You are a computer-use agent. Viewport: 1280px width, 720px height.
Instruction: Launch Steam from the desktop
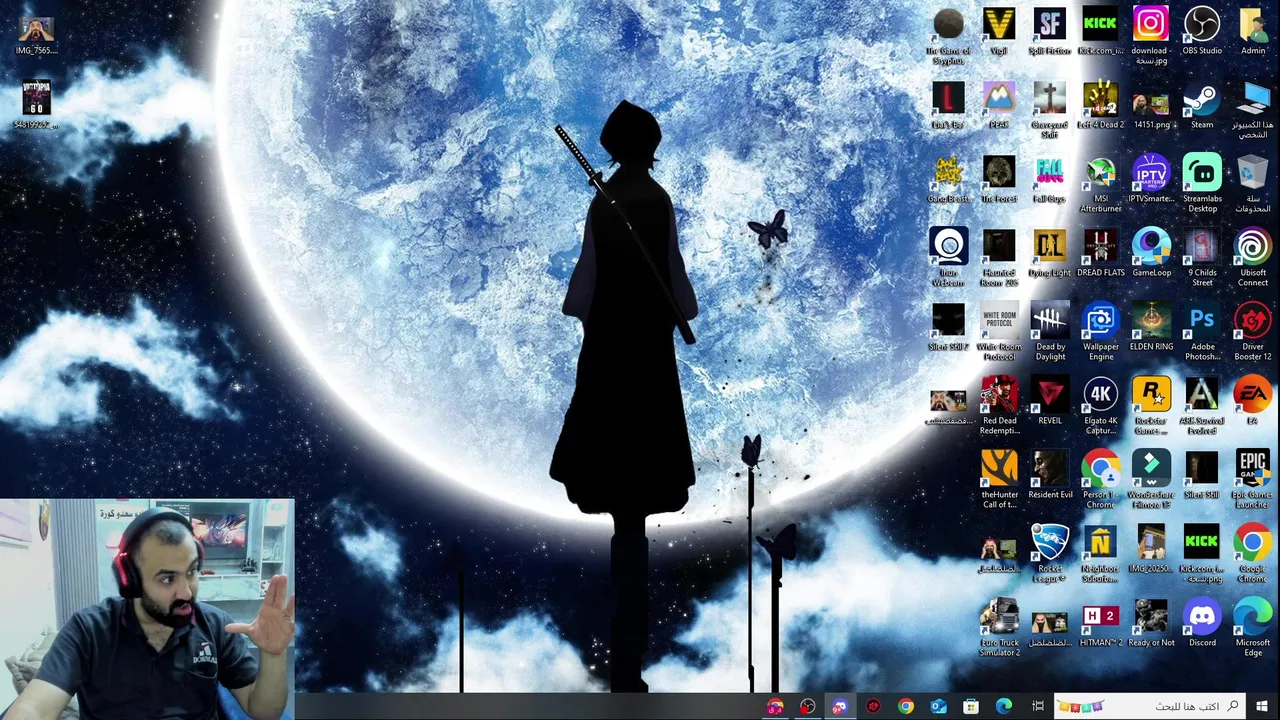[1202, 105]
